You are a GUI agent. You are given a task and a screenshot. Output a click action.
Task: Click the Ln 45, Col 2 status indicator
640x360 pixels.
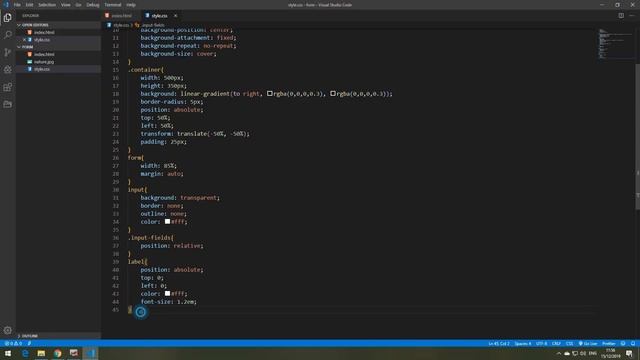[x=499, y=344]
